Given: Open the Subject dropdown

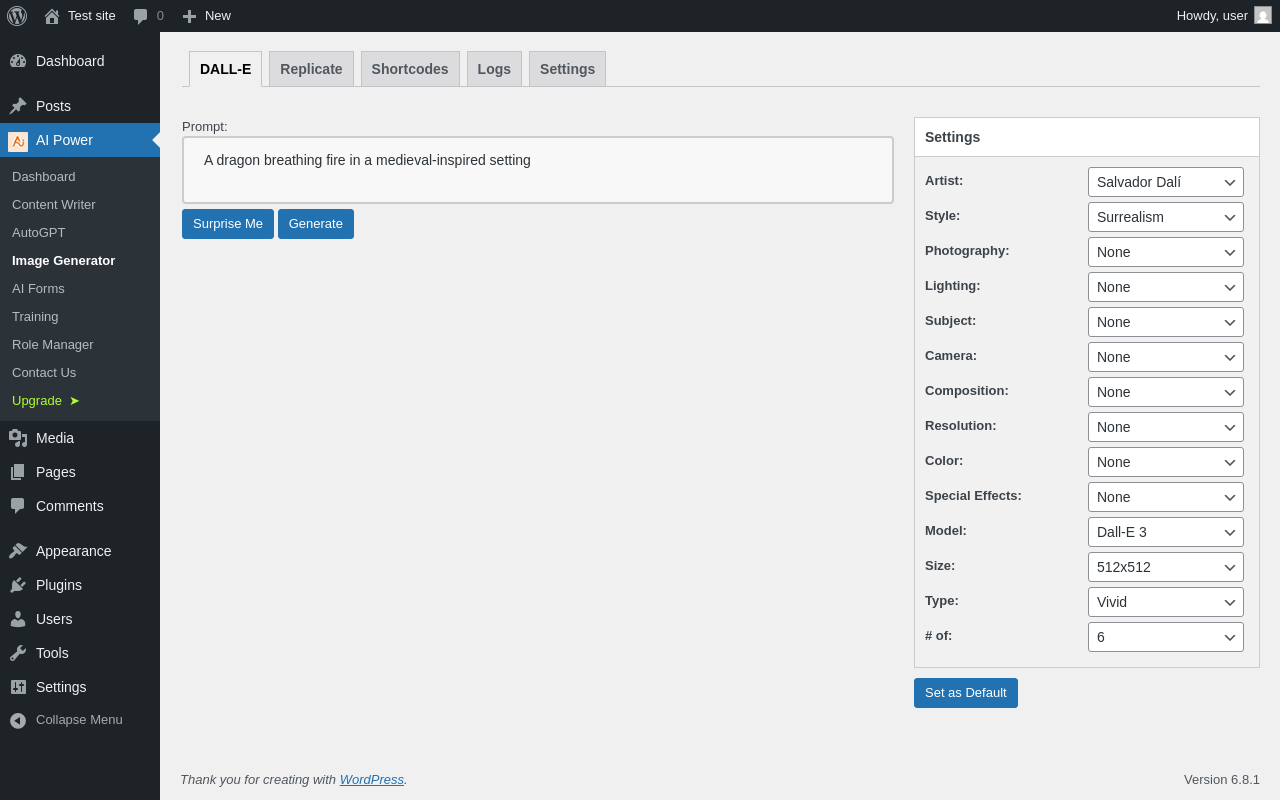Looking at the screenshot, I should [x=1166, y=322].
